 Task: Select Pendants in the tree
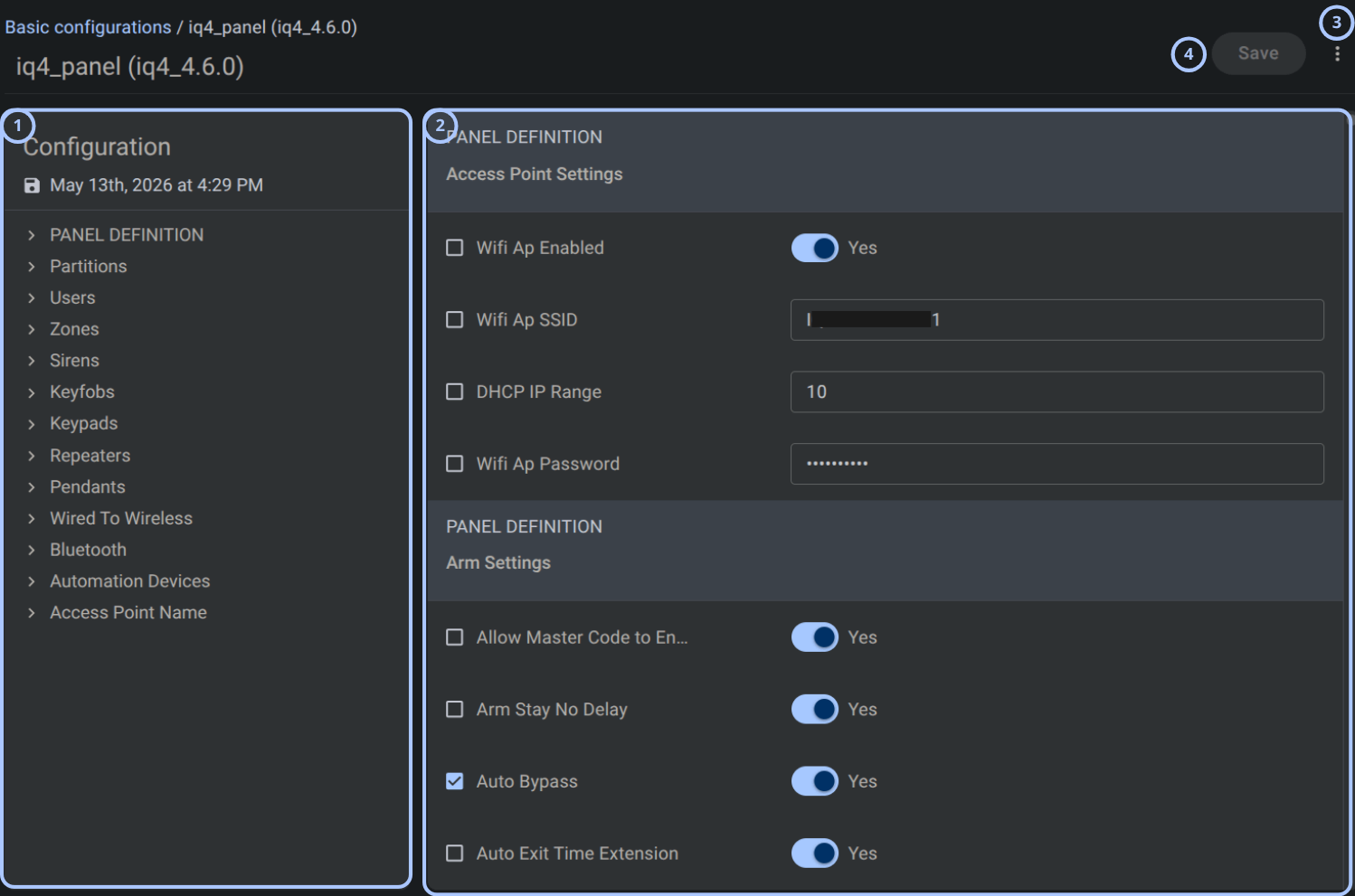tap(88, 487)
